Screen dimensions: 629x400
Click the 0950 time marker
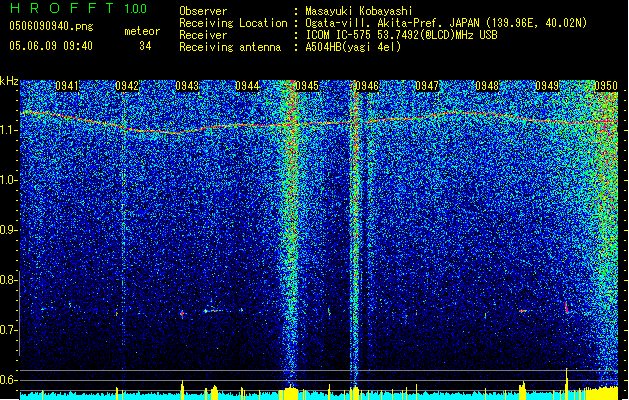pos(606,86)
